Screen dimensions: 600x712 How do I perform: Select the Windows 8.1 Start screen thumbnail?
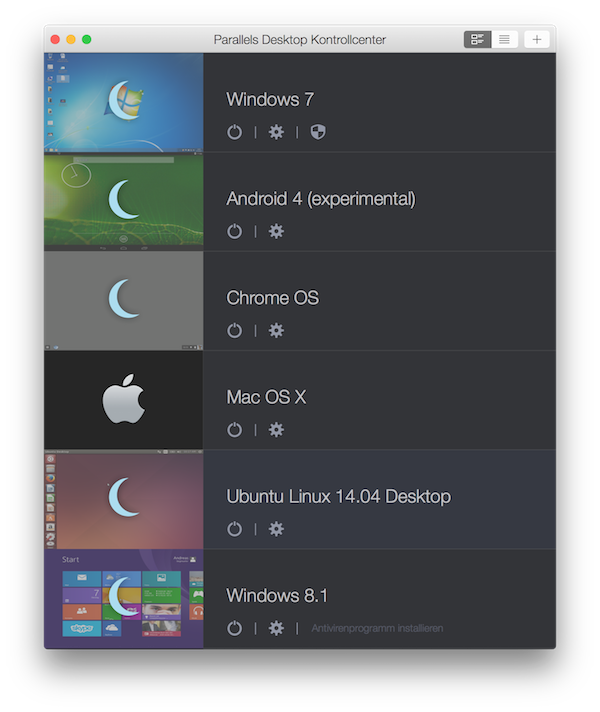[x=124, y=598]
